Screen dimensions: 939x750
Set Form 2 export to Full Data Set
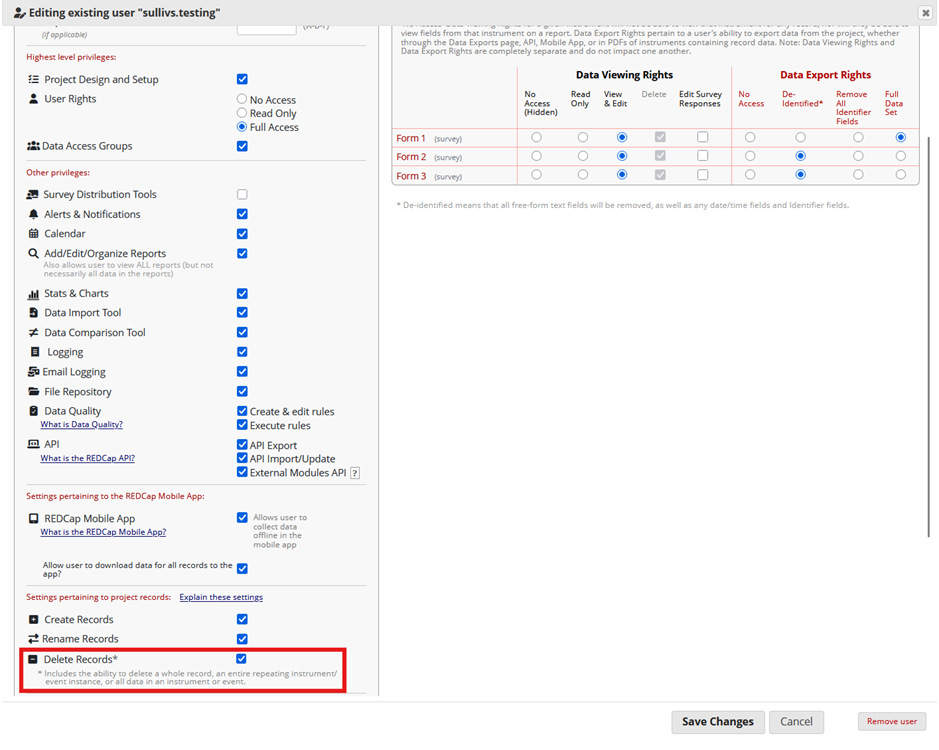pyautogui.click(x=901, y=157)
